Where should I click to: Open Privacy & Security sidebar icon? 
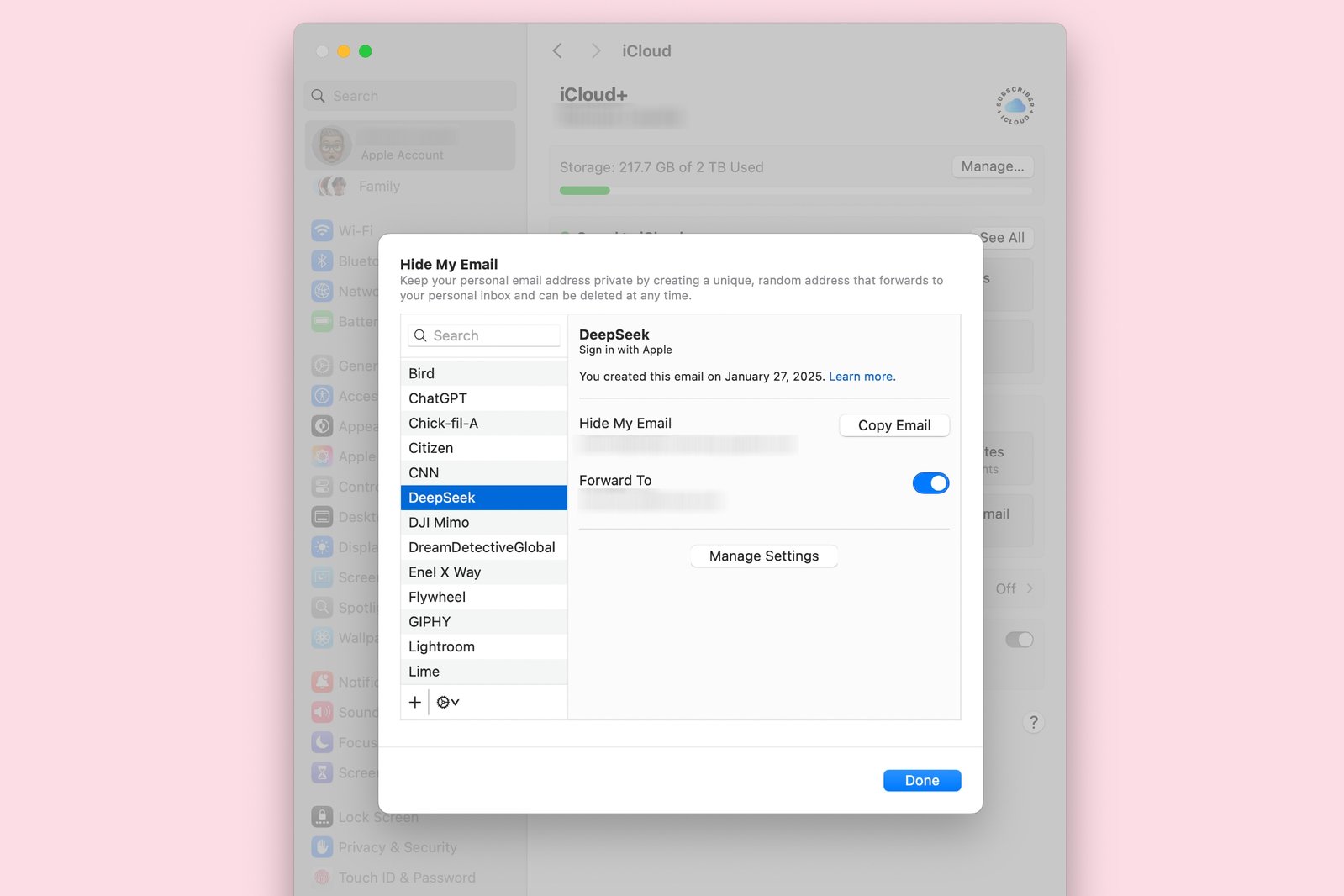click(322, 847)
